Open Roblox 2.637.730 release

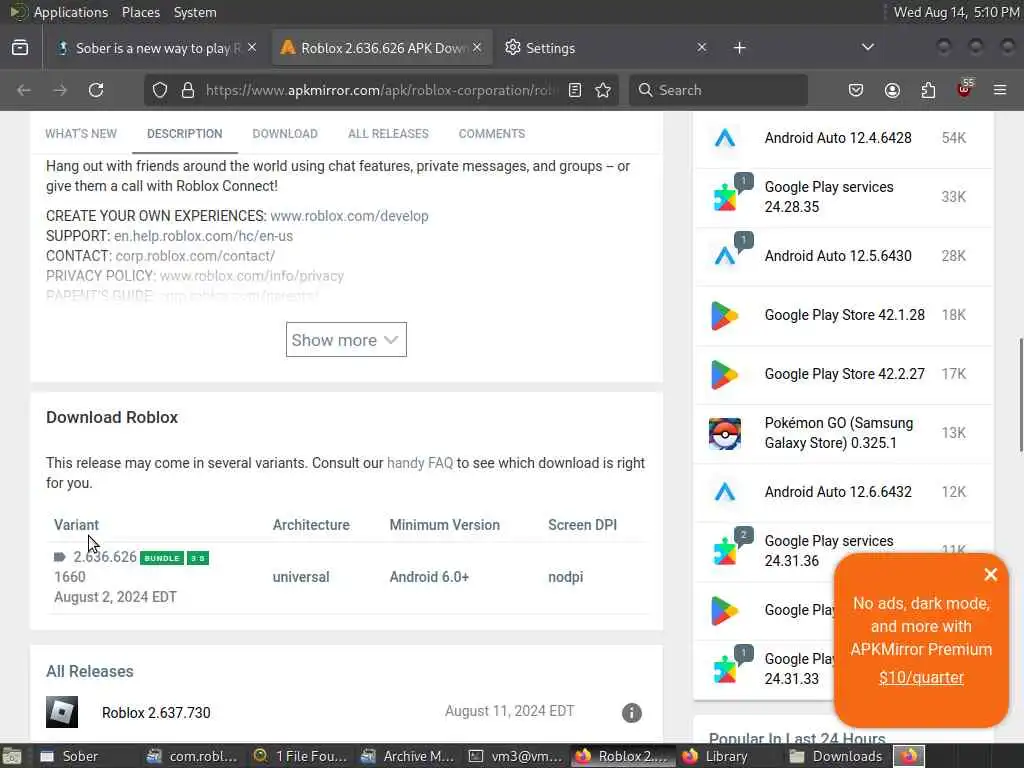[x=156, y=712]
